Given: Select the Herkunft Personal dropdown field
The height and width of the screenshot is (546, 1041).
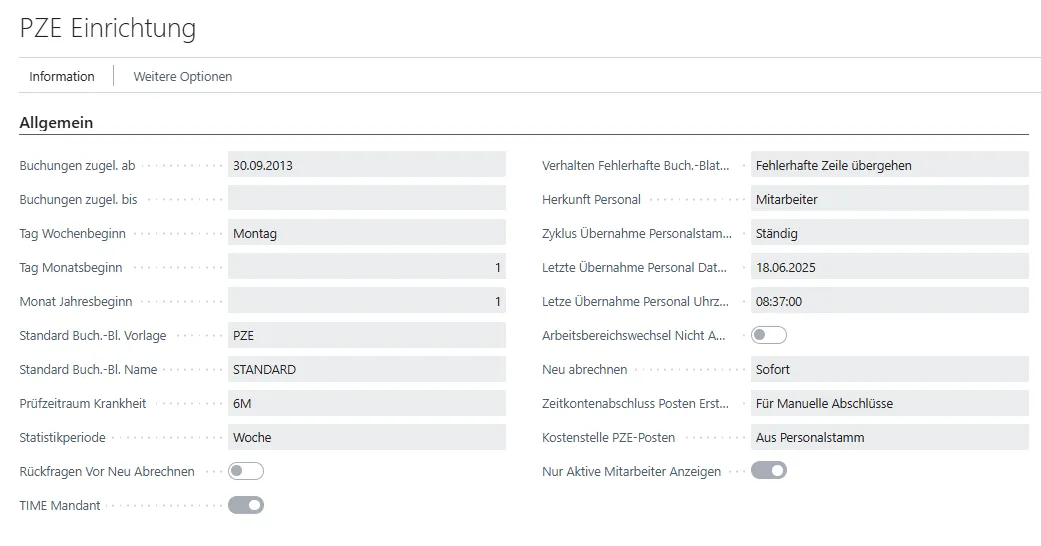Looking at the screenshot, I should point(888,199).
